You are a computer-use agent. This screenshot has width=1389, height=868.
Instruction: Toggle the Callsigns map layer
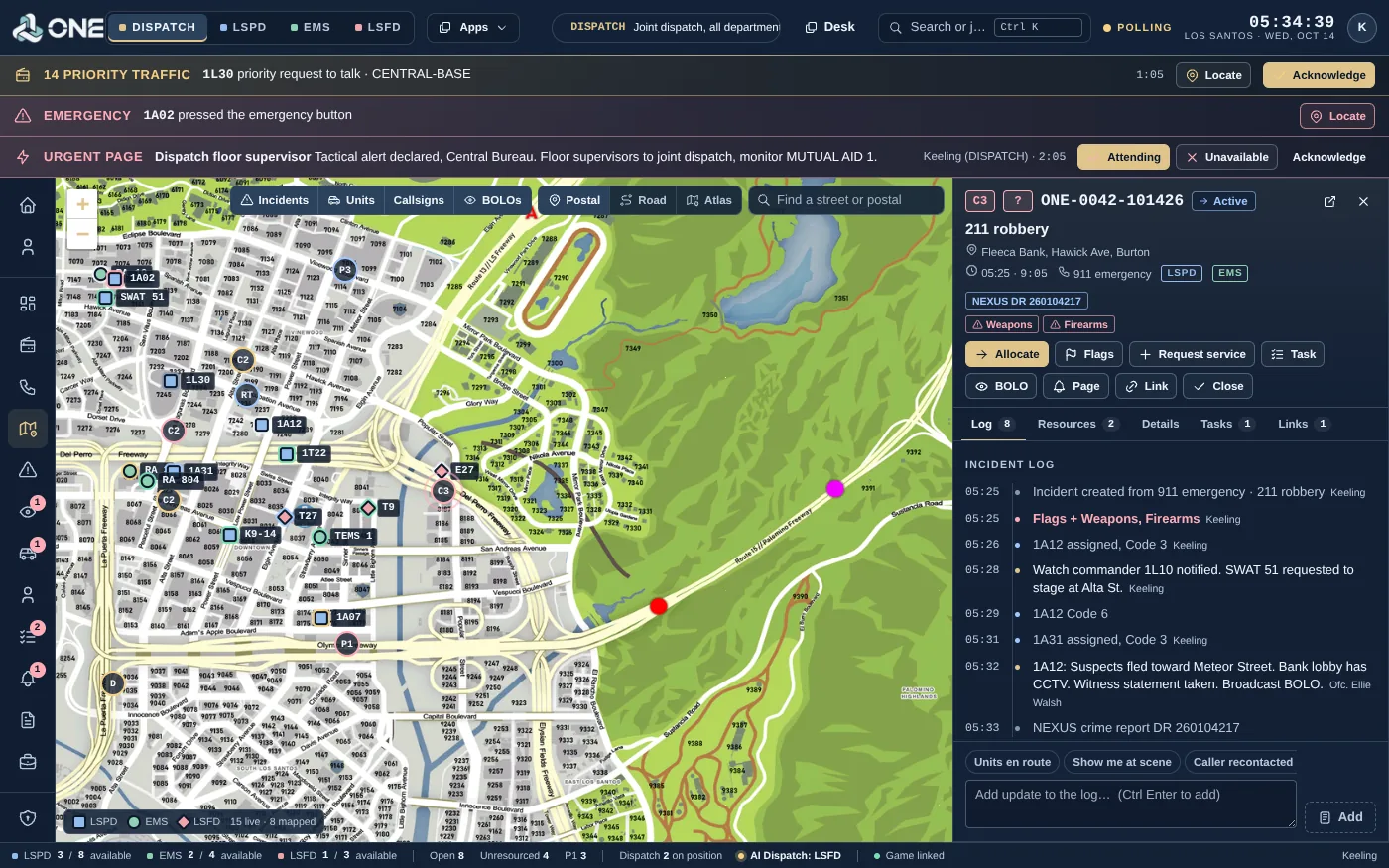(x=419, y=200)
